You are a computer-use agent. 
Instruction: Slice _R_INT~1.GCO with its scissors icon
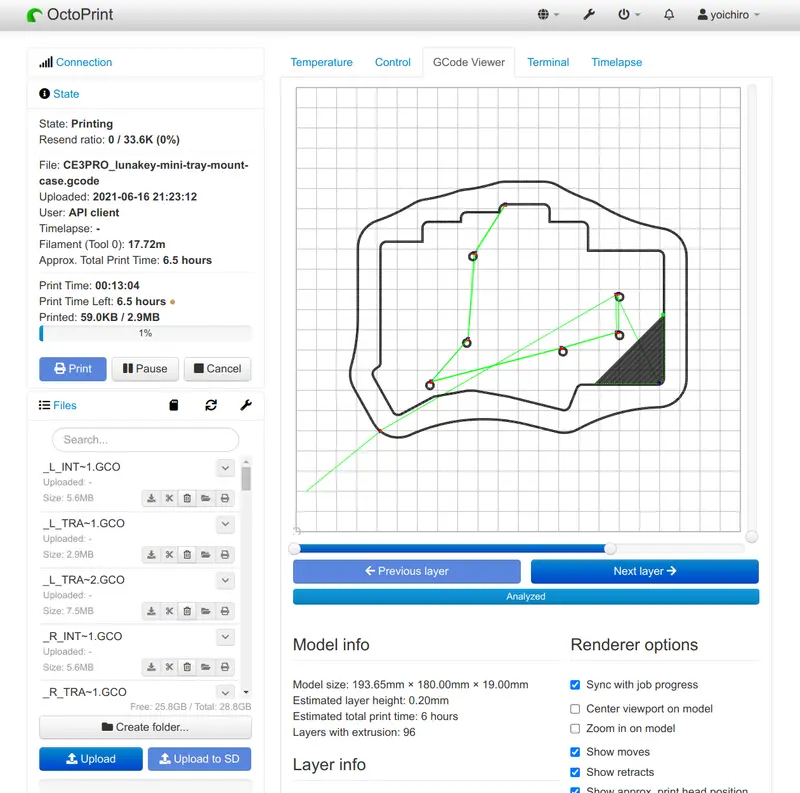click(169, 667)
